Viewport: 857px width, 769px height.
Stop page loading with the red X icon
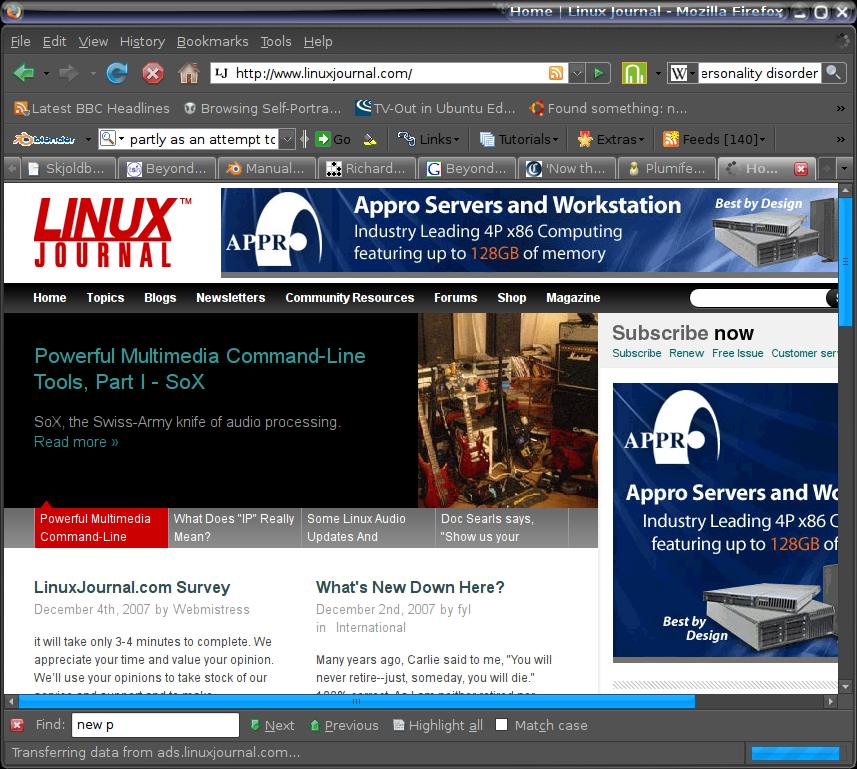tap(152, 73)
